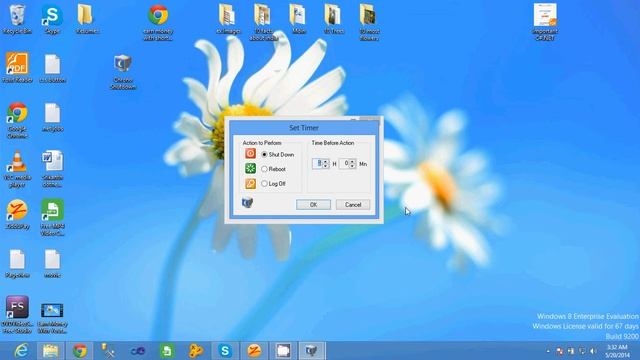Increase minutes with the up arrow
640x360 pixels.
pos(352,161)
